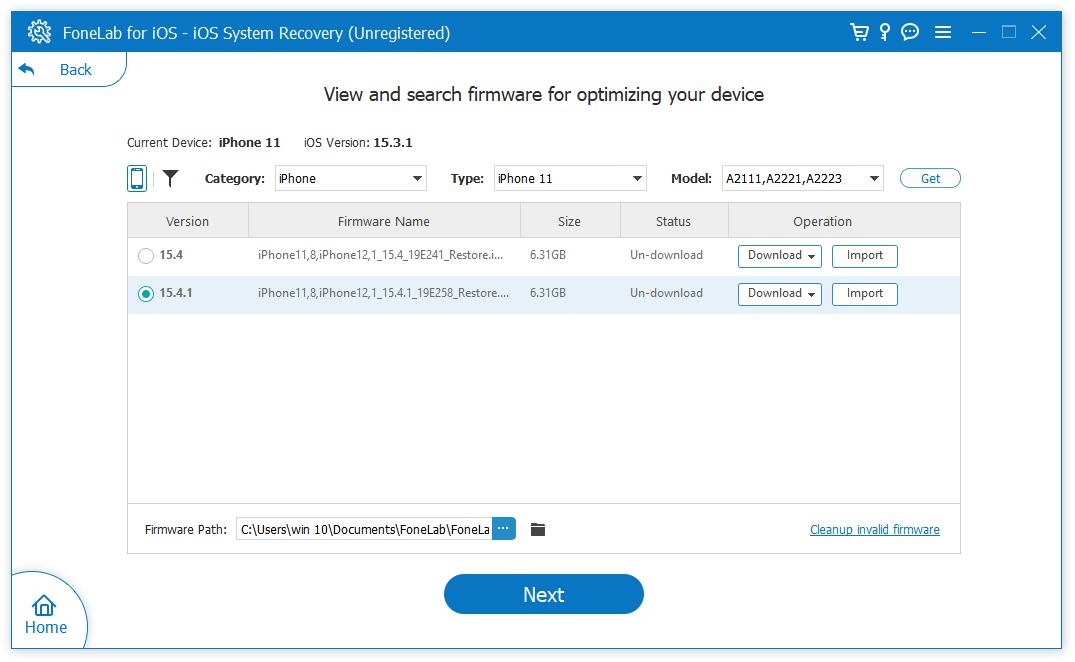
Task: Import firmware for version 15.4
Action: (x=865, y=256)
